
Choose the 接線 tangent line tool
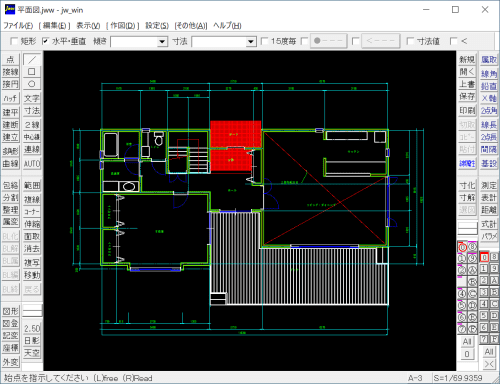tap(11, 72)
